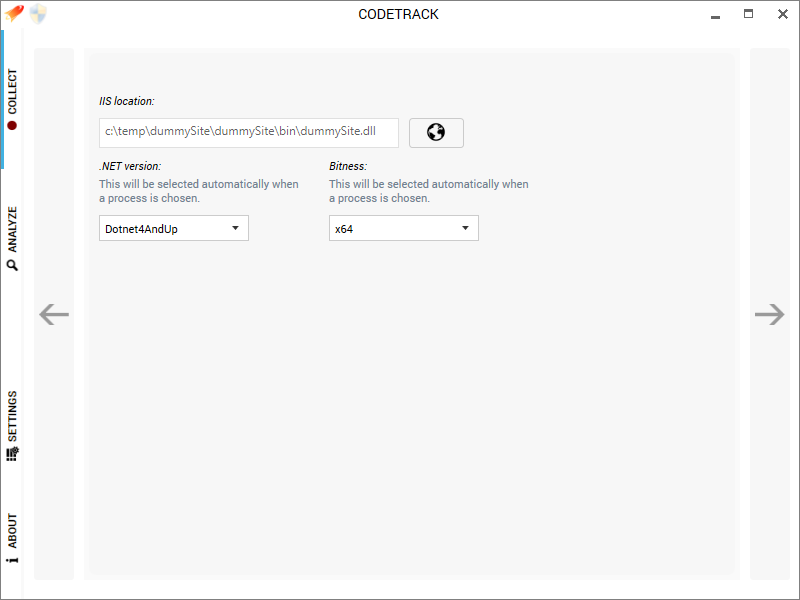The height and width of the screenshot is (600, 800).
Task: Click into the IIS location path field
Action: click(249, 133)
